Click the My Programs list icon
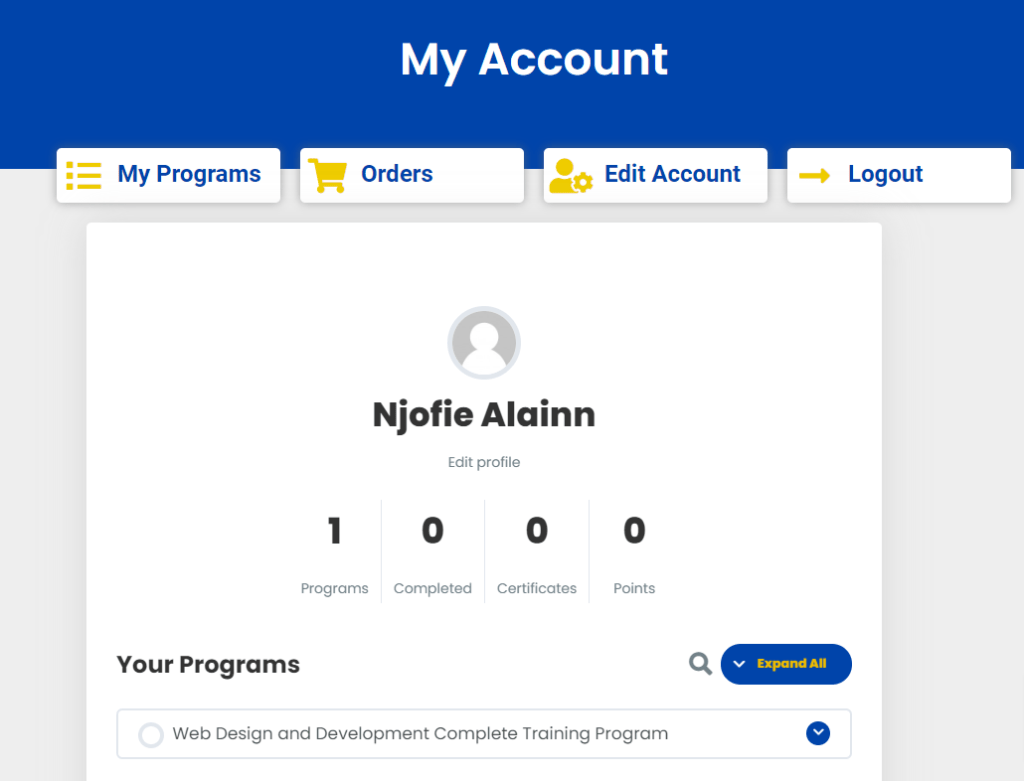 [84, 175]
